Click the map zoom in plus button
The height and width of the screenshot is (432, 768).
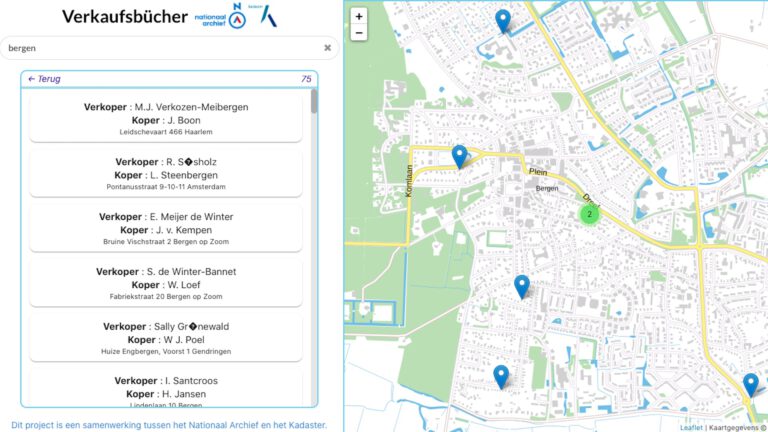(360, 16)
